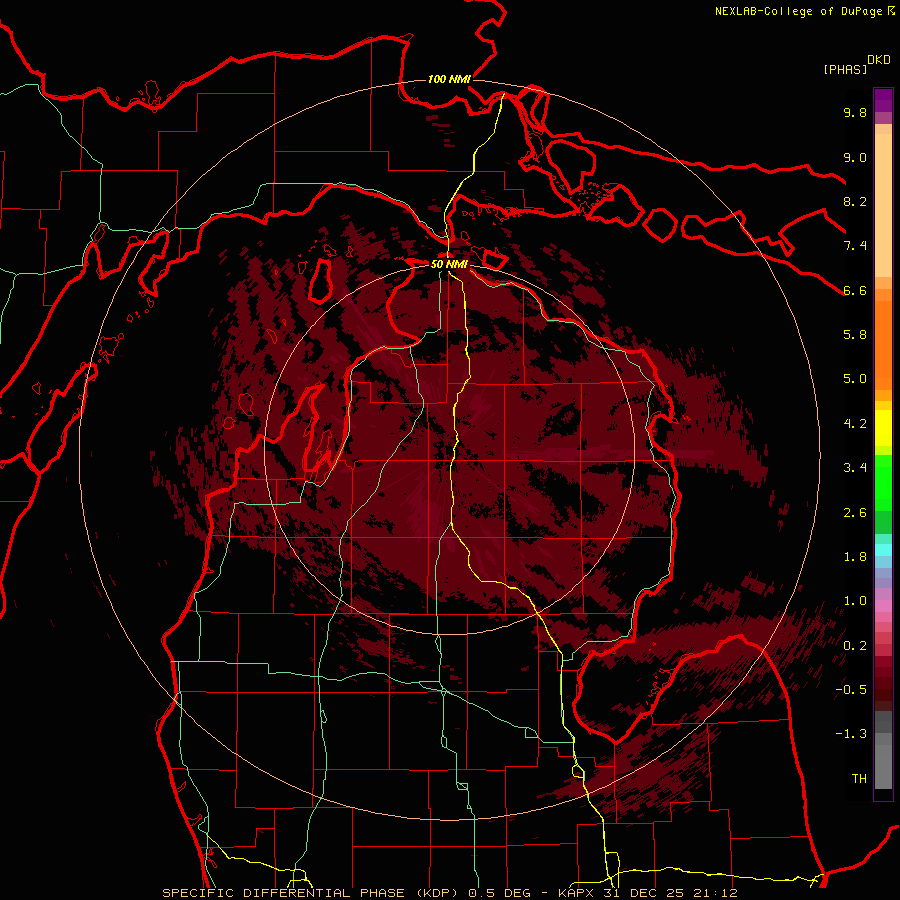Click the 6.6 value on the scale
The height and width of the screenshot is (900, 900).
pyautogui.click(x=855, y=290)
